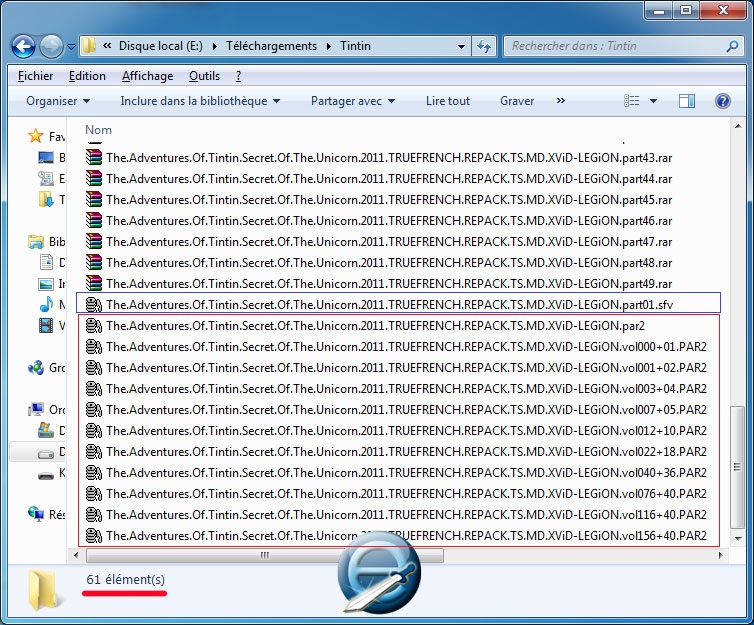Viewport: 754px width, 625px height.
Task: Open the Affichage menu
Action: pos(147,76)
